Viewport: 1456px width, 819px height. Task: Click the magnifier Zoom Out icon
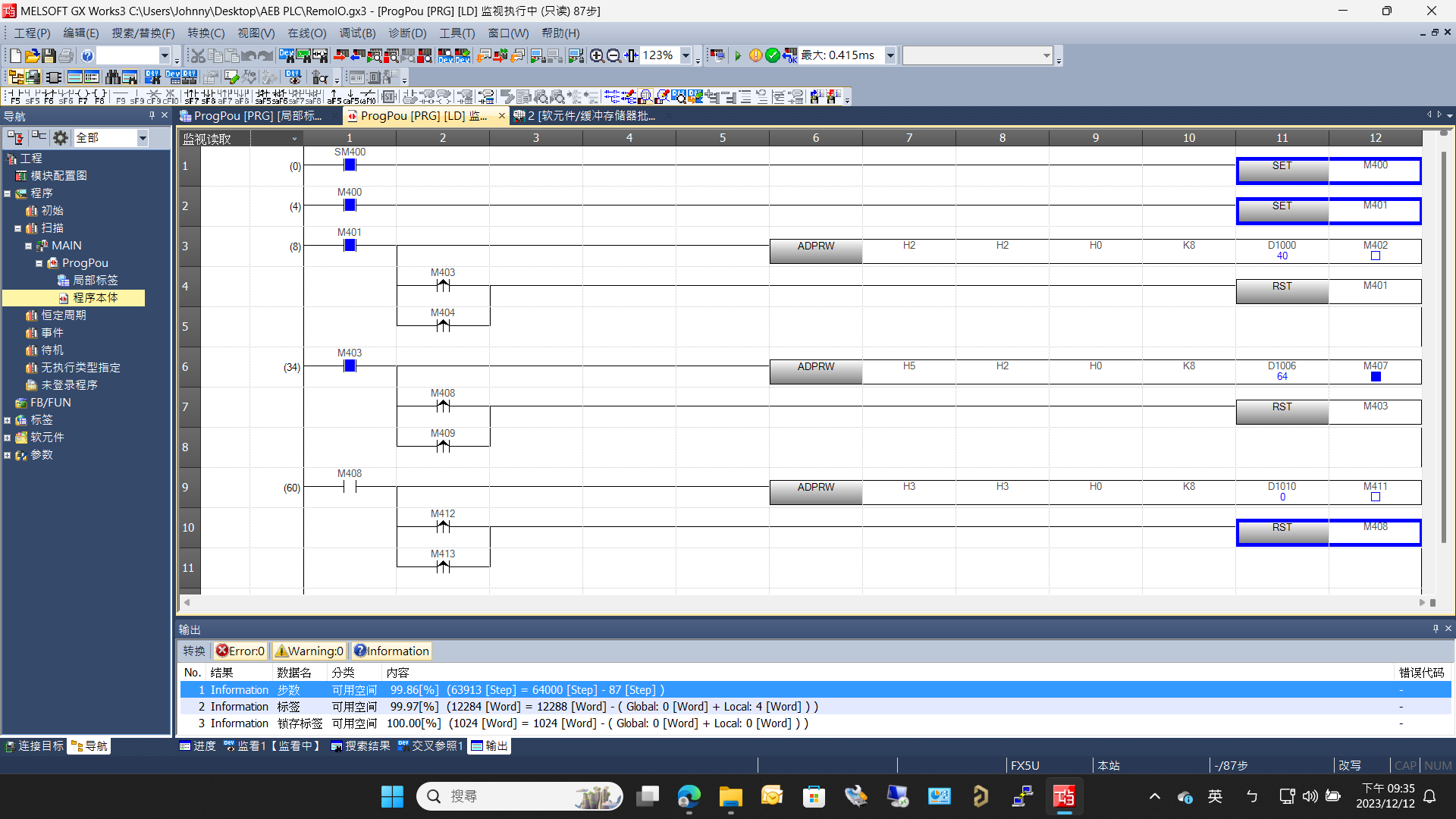613,55
